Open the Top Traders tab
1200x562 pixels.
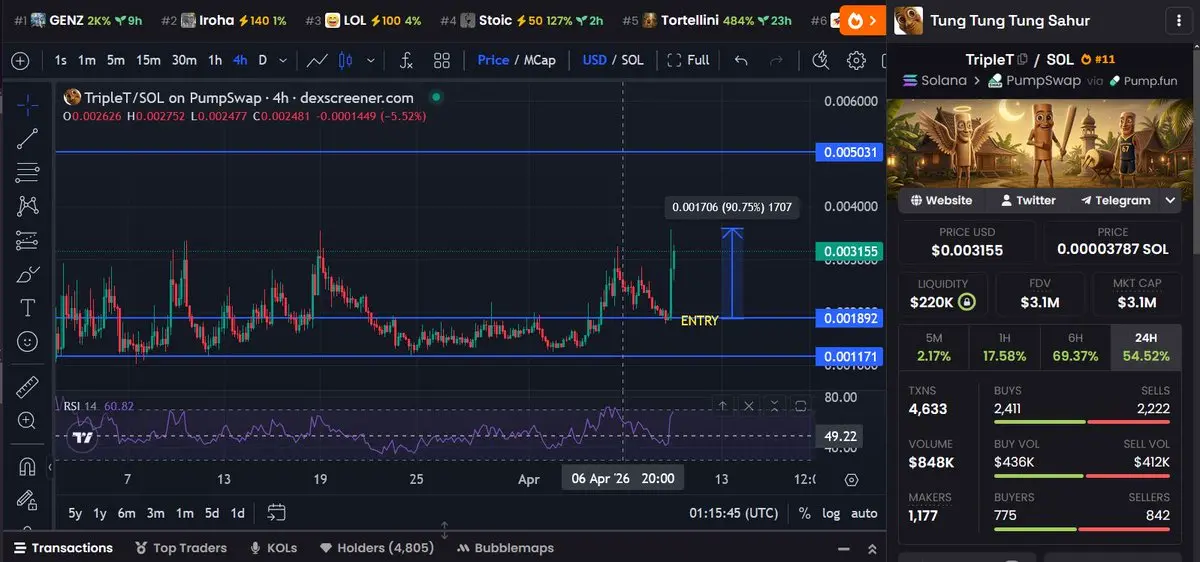(x=181, y=548)
